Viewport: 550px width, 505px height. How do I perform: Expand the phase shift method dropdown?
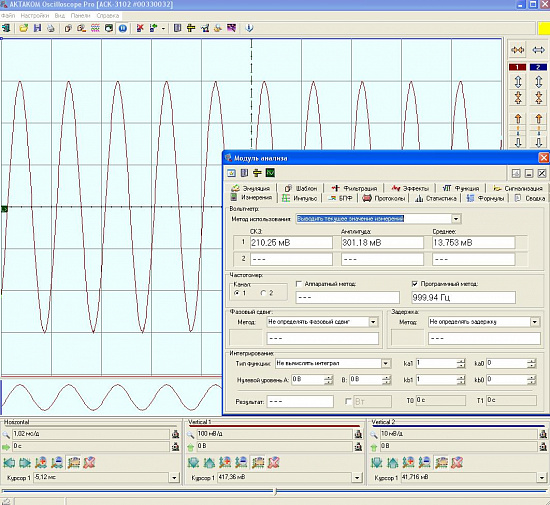(x=373, y=322)
